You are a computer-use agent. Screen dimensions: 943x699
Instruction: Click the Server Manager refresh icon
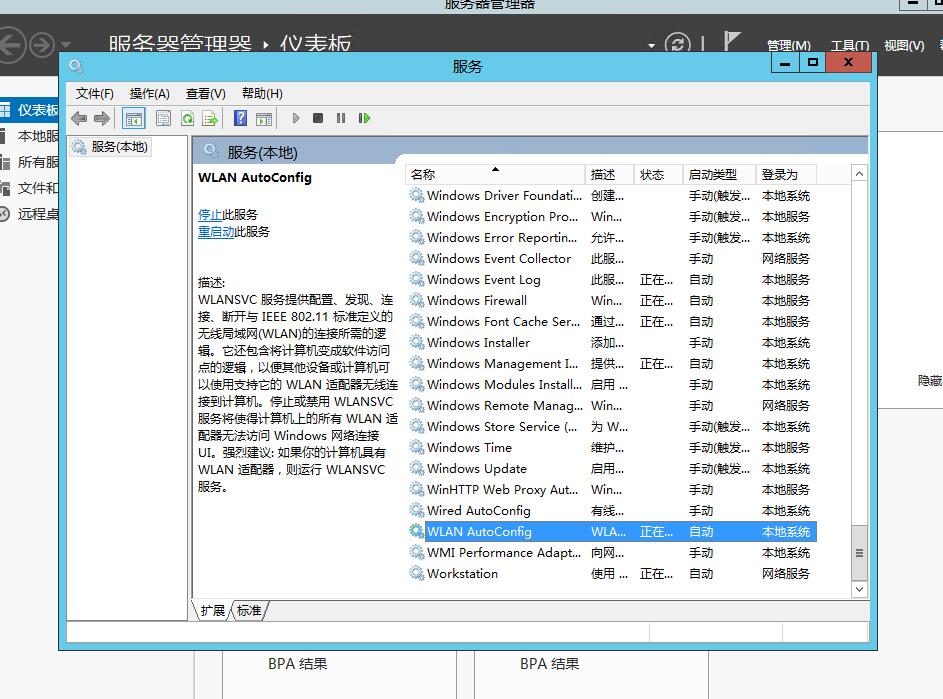[x=676, y=45]
